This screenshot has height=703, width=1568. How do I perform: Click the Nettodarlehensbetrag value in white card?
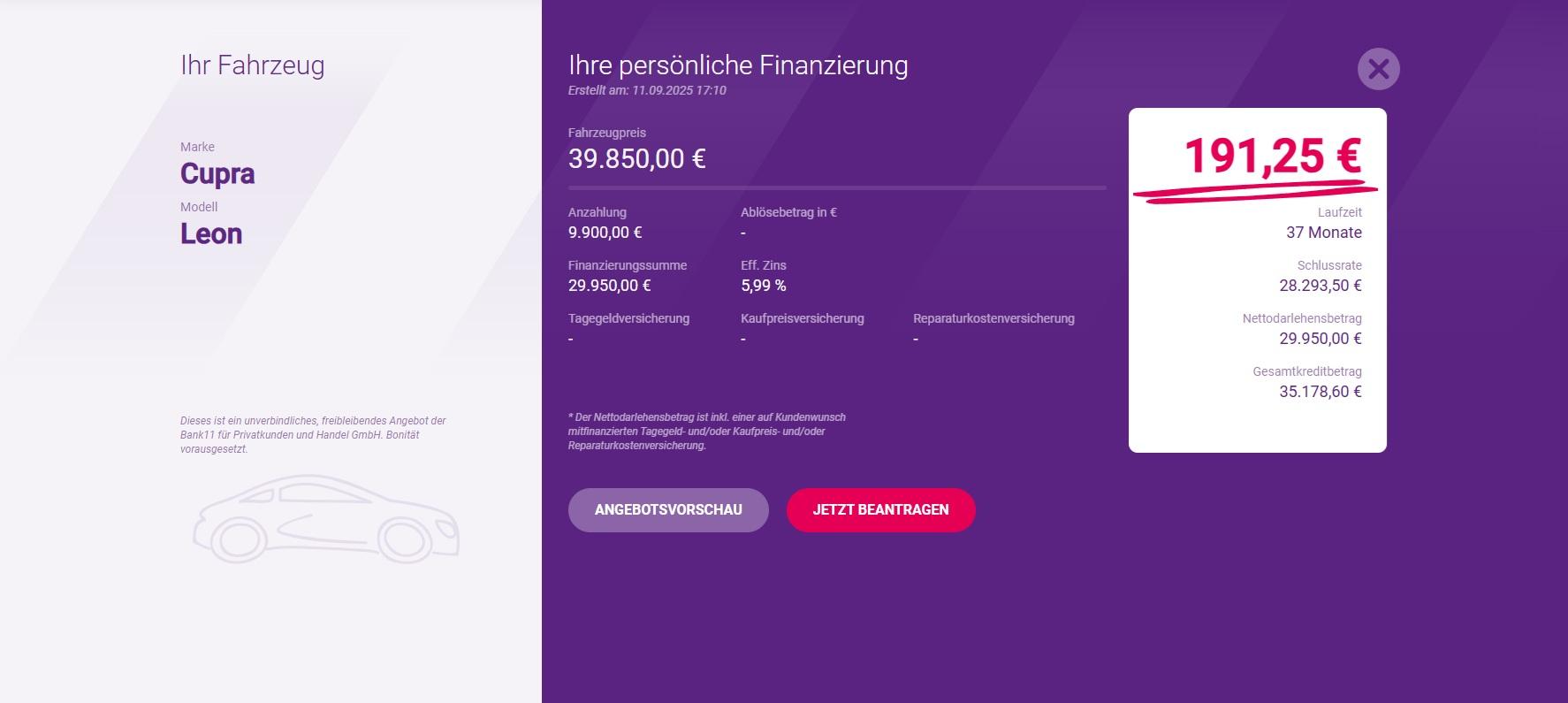(x=1321, y=339)
